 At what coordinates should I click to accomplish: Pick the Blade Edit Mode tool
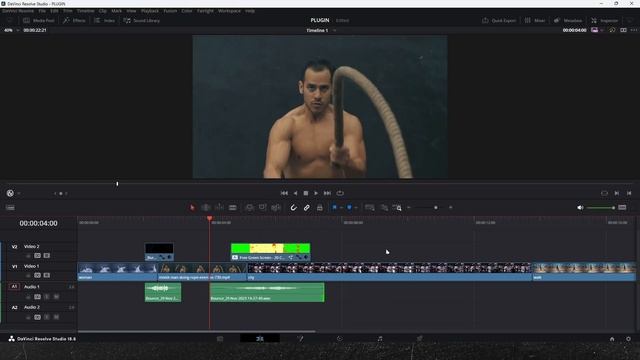click(233, 208)
